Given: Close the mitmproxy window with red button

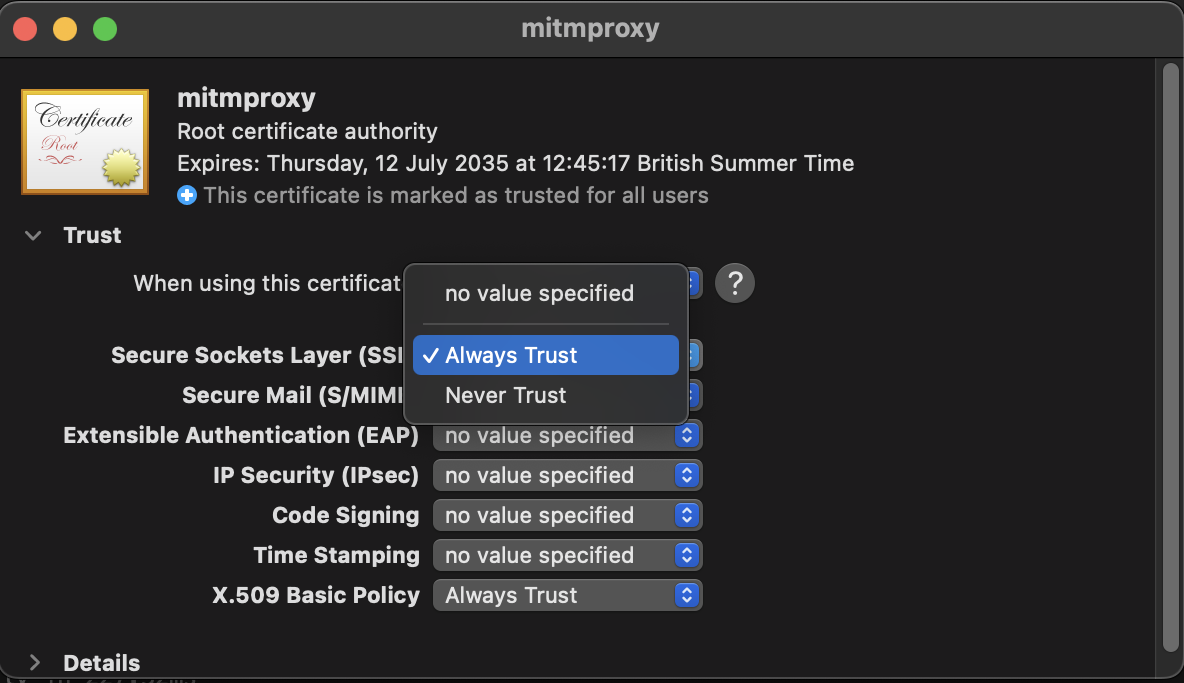Looking at the screenshot, I should coord(26,29).
